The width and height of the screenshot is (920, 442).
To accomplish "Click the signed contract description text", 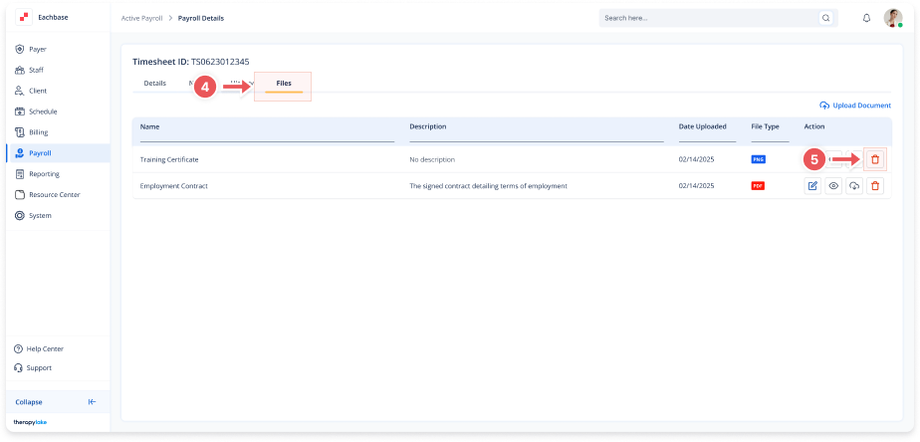I will point(488,186).
